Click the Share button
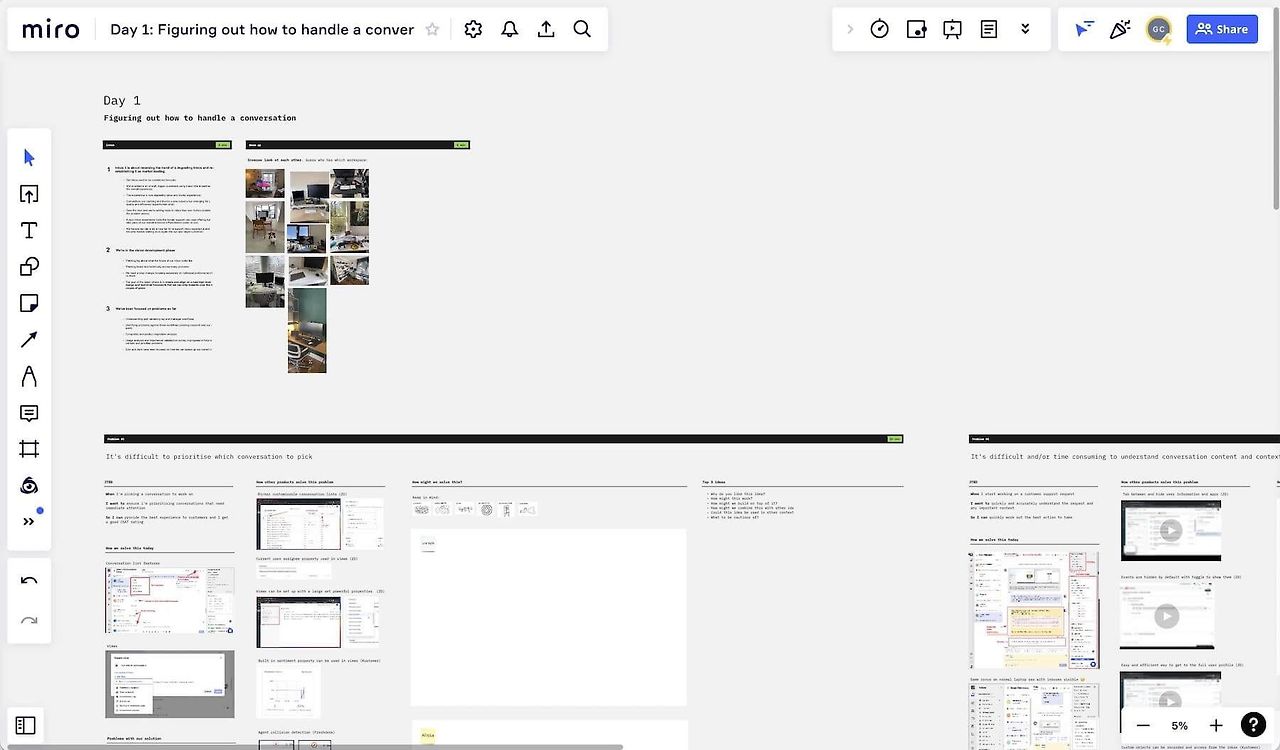 [1222, 29]
